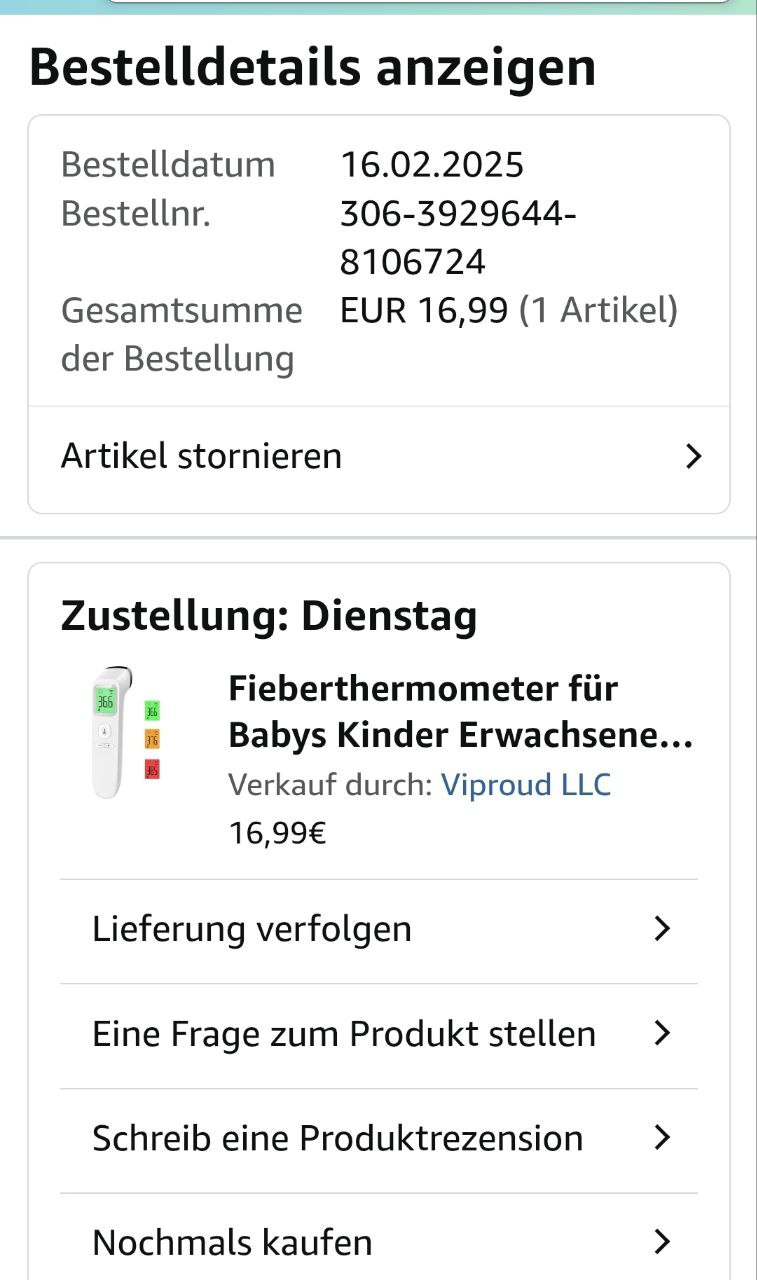Click the item price 16,99€

277,832
